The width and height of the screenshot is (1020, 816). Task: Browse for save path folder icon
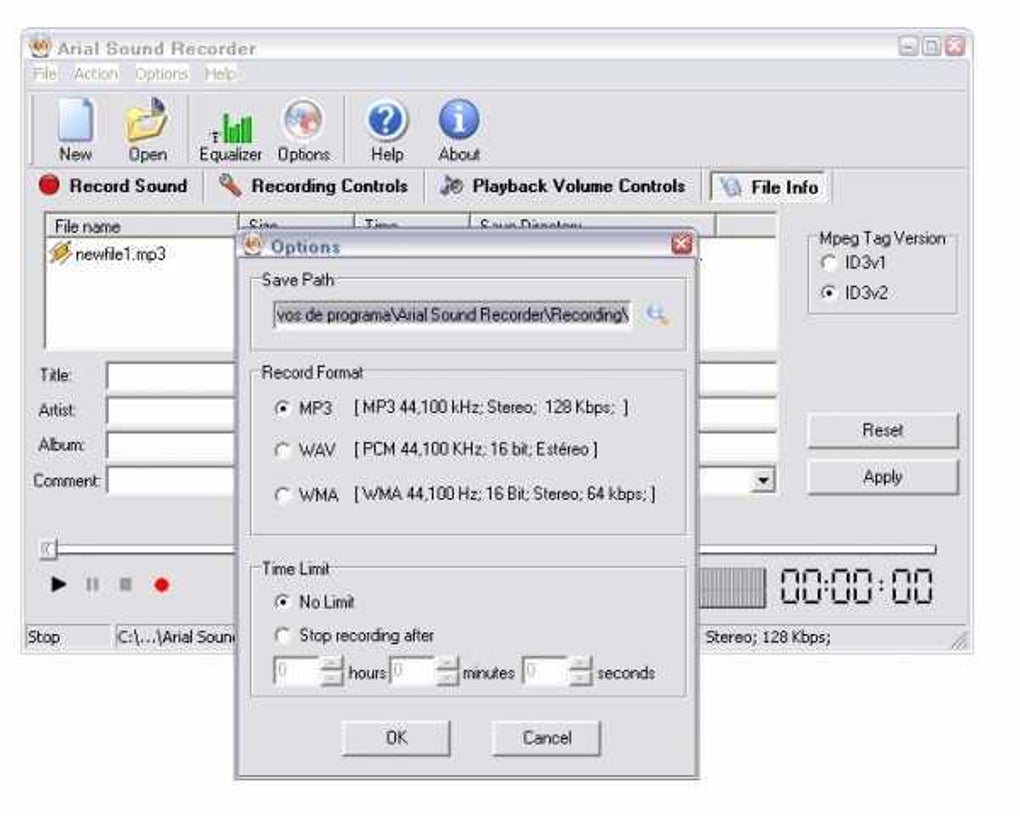coord(657,314)
